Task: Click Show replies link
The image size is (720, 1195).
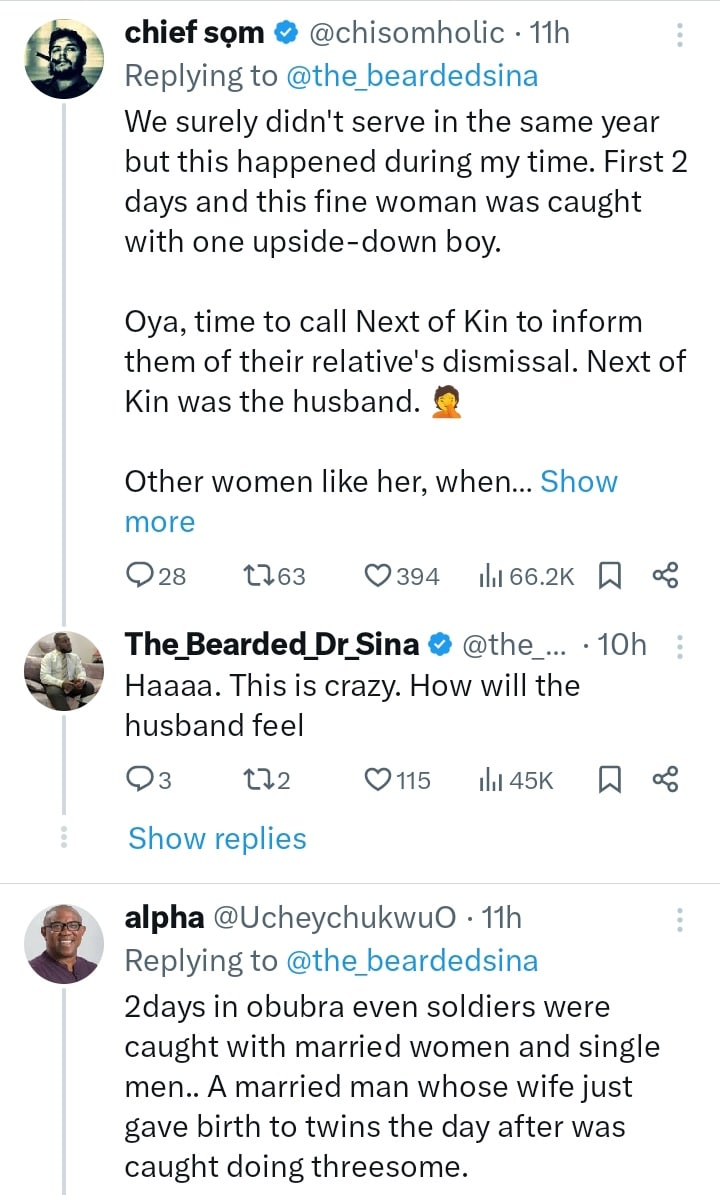Action: click(x=217, y=838)
